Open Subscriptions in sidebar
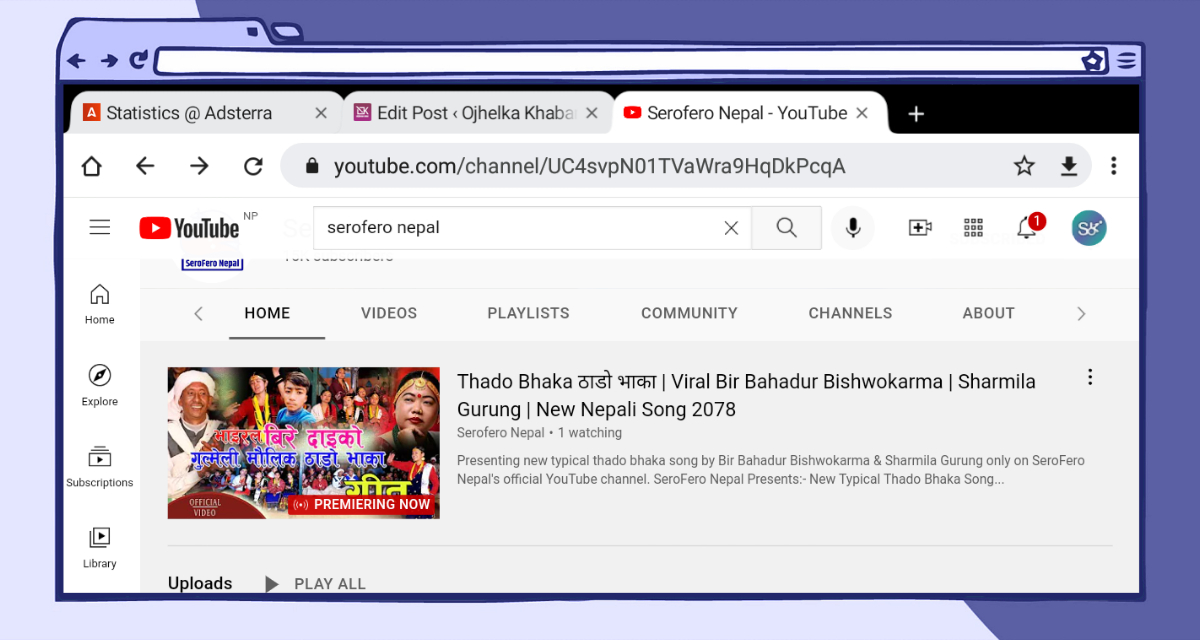Screen dimensions: 1200x640 (x=100, y=467)
